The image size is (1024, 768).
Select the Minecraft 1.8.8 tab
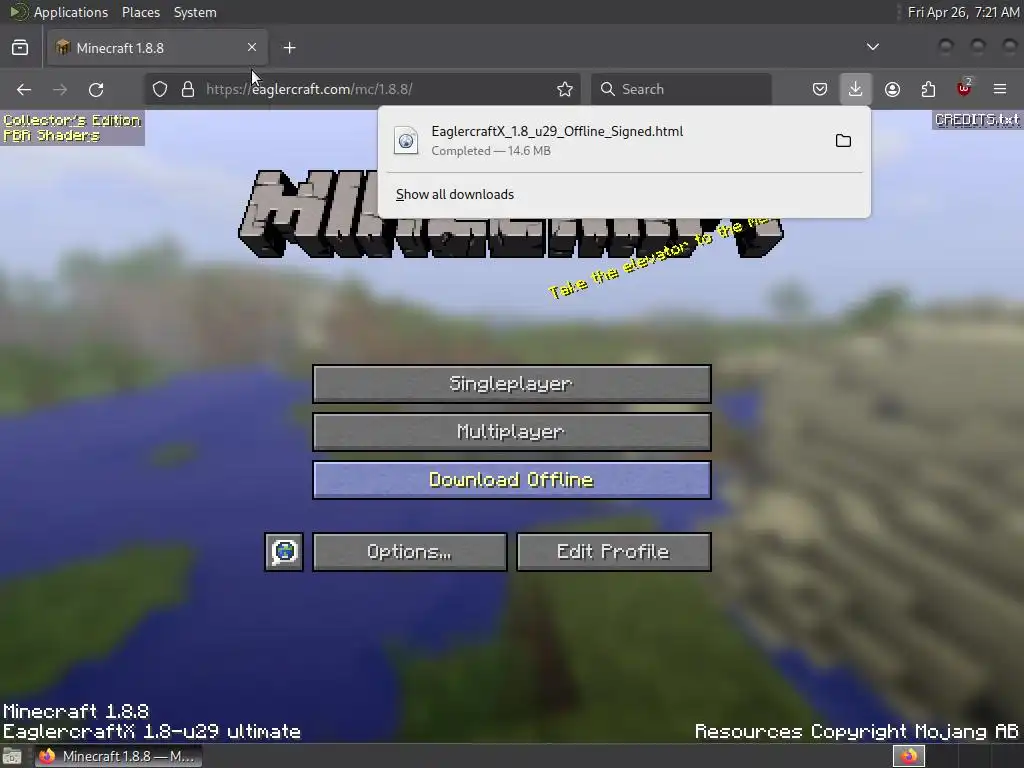point(157,48)
